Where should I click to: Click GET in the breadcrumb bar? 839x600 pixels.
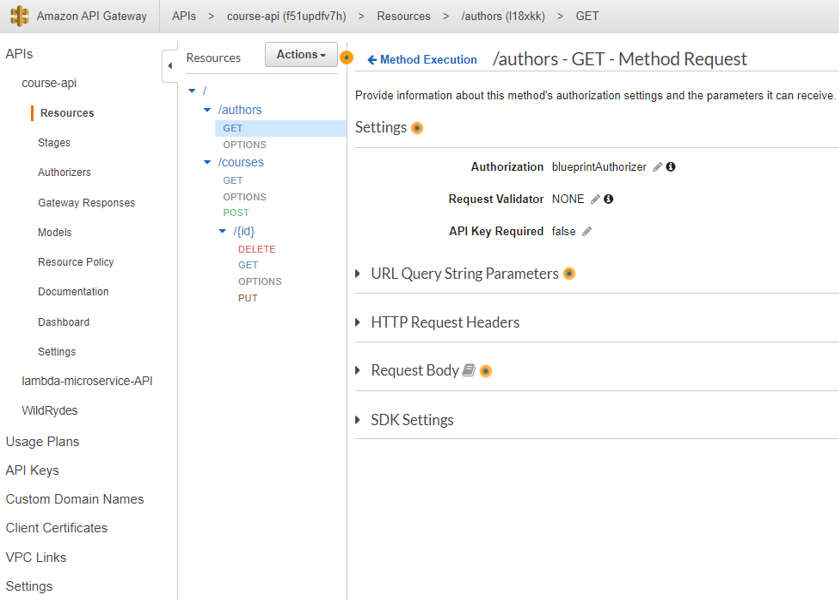pyautogui.click(x=587, y=16)
